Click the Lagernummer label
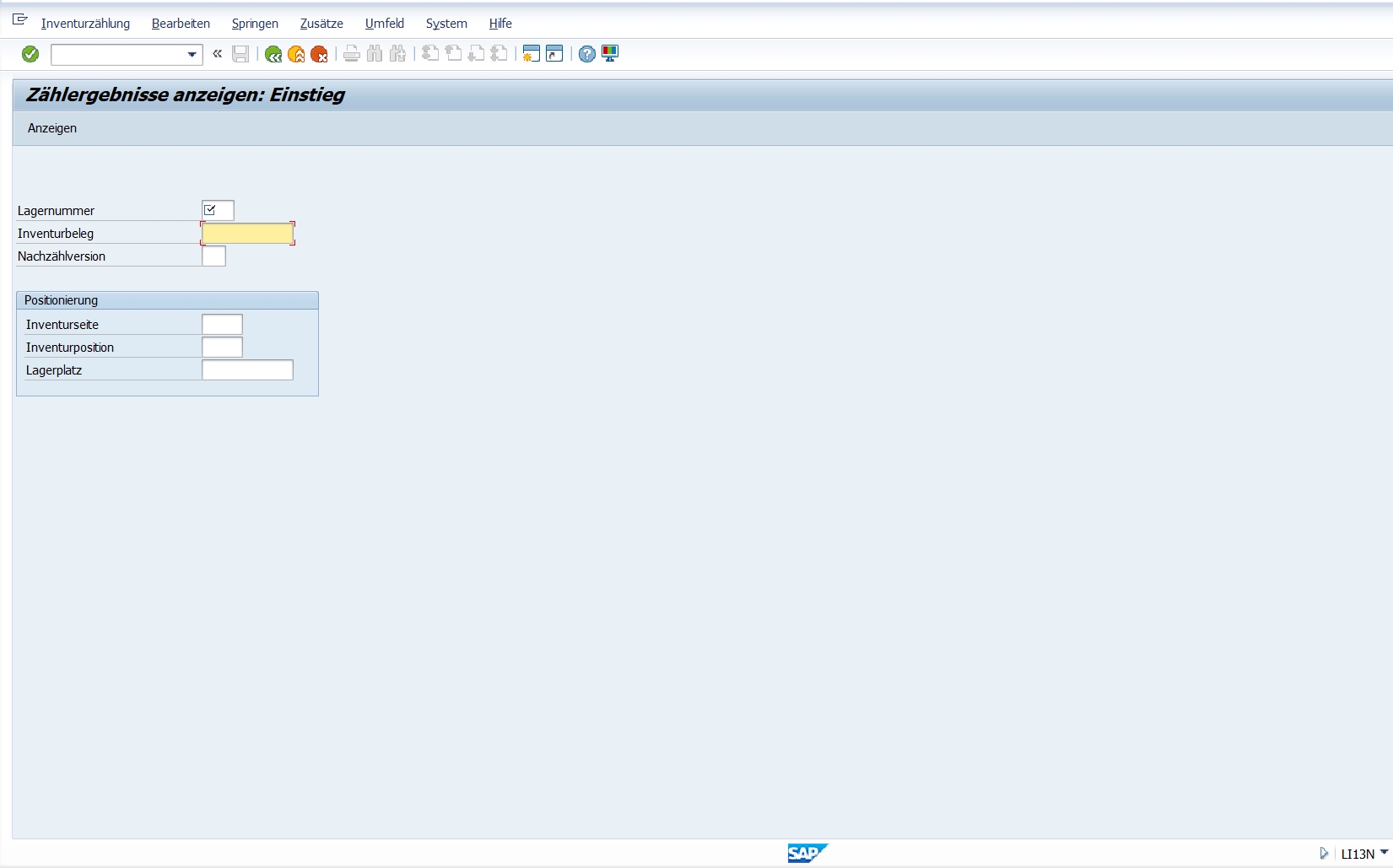 [56, 211]
